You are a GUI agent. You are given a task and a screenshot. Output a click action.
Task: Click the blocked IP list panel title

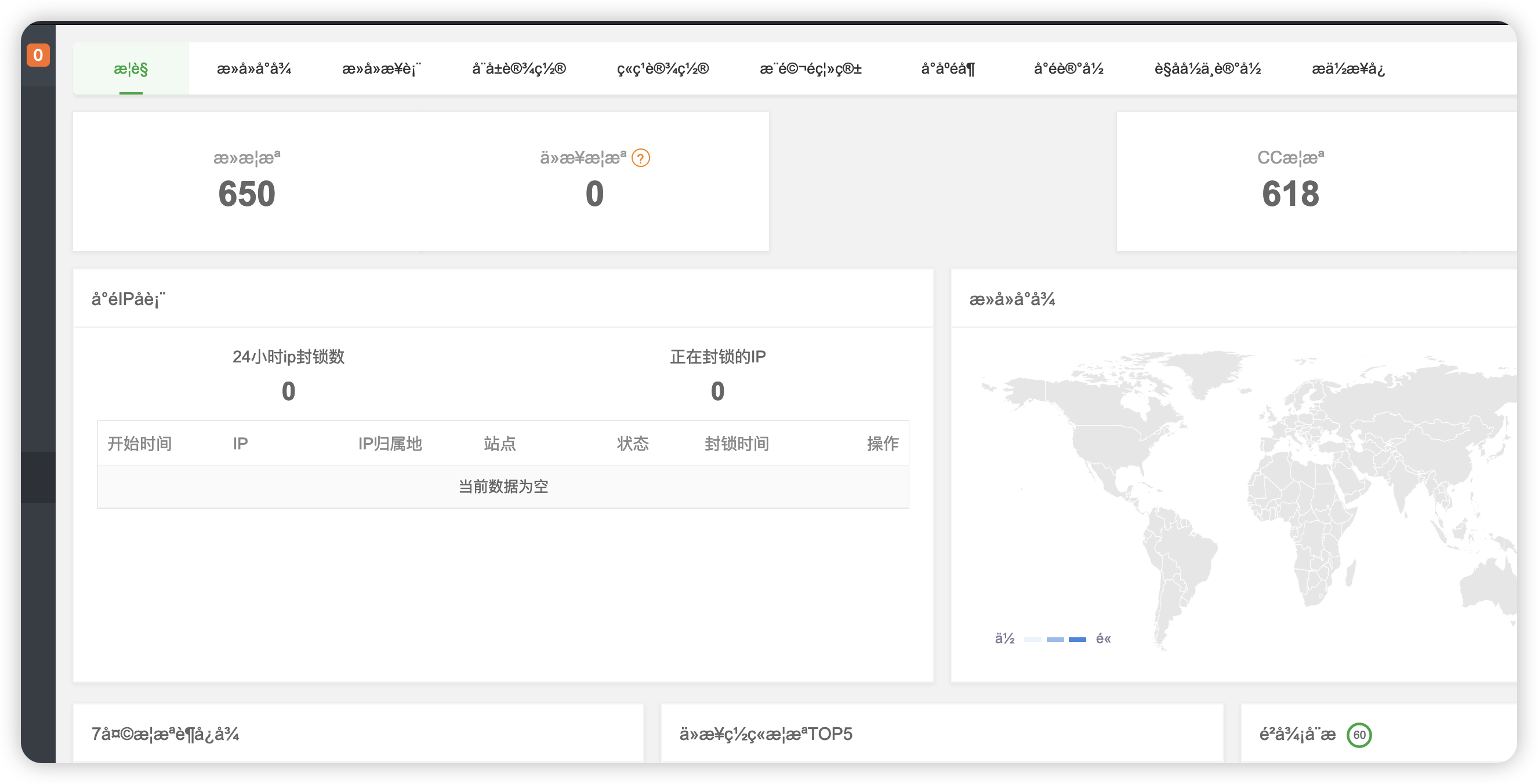128,299
